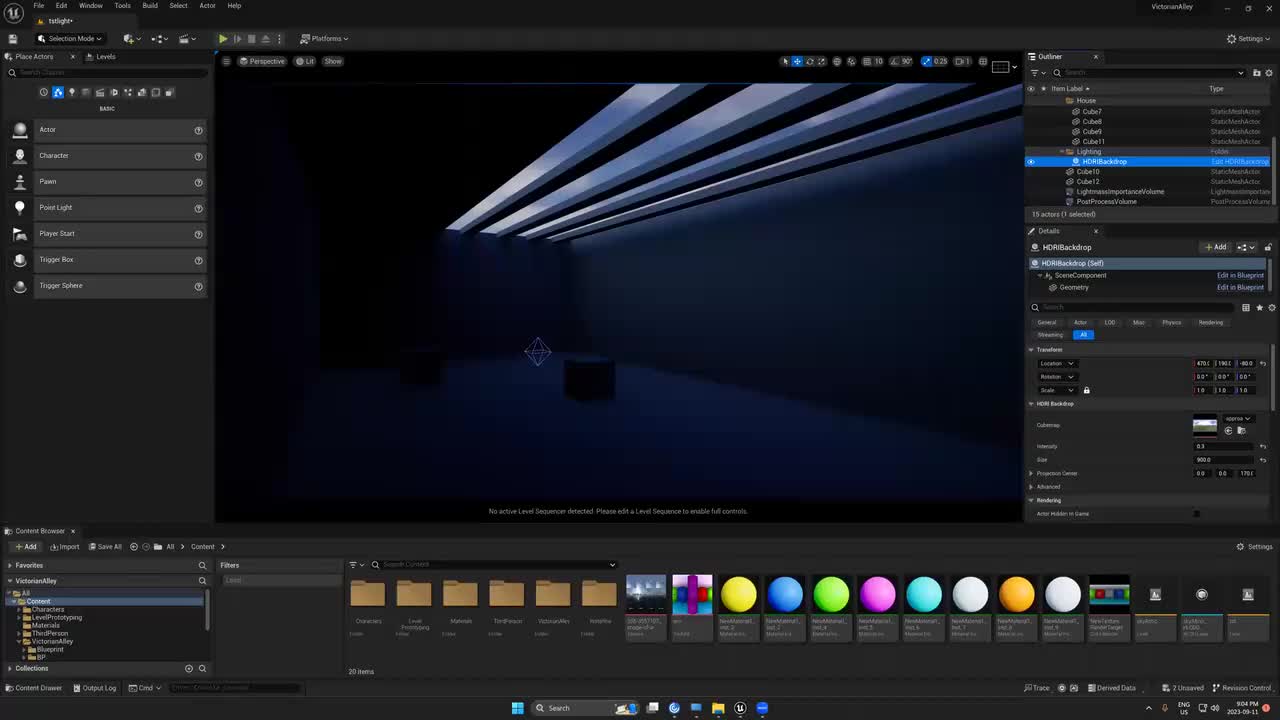
Task: Expand the Projection Center property
Action: pyautogui.click(x=1031, y=473)
